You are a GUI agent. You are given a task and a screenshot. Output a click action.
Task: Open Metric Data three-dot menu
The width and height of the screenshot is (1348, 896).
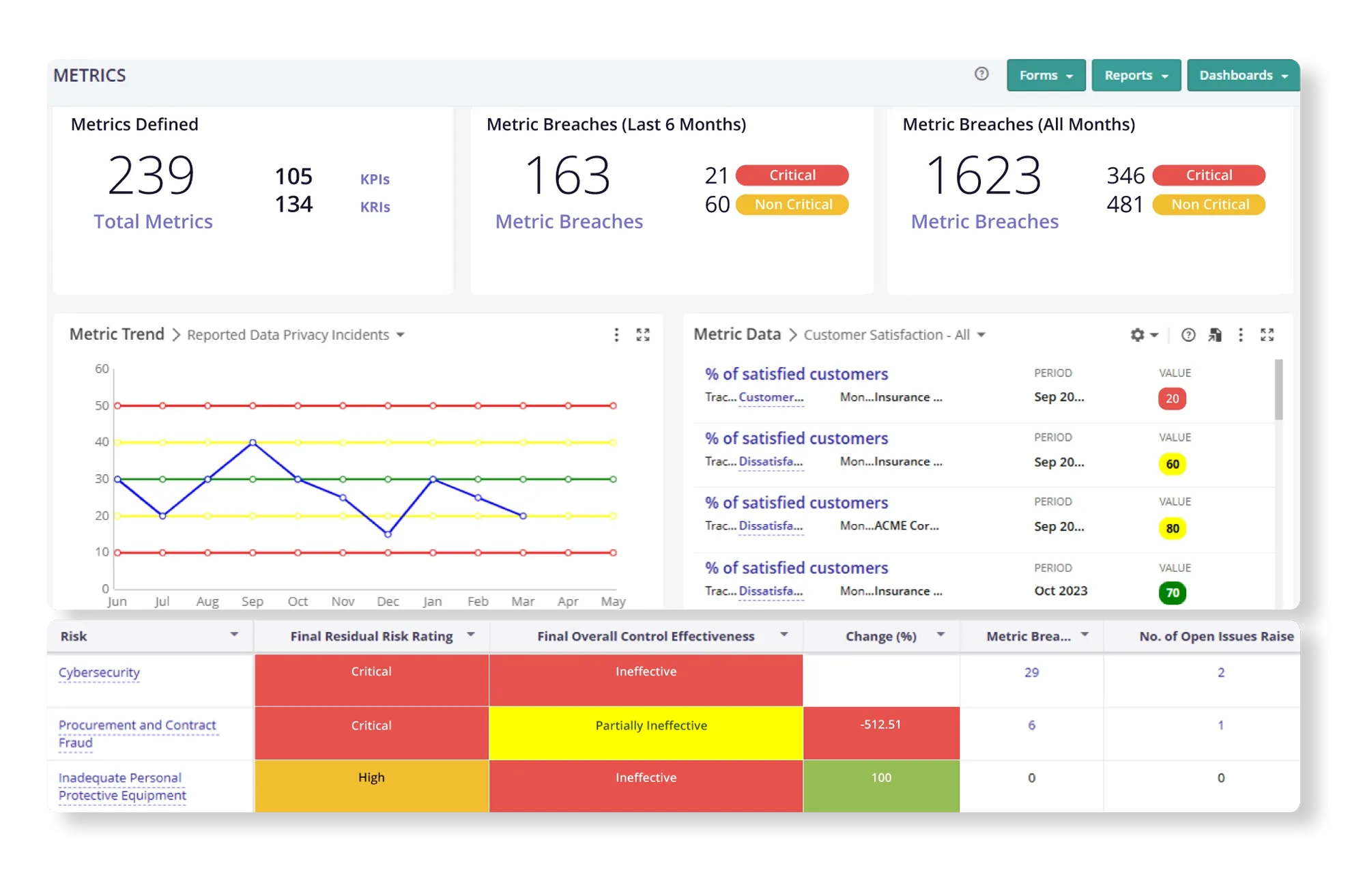pyautogui.click(x=1241, y=334)
